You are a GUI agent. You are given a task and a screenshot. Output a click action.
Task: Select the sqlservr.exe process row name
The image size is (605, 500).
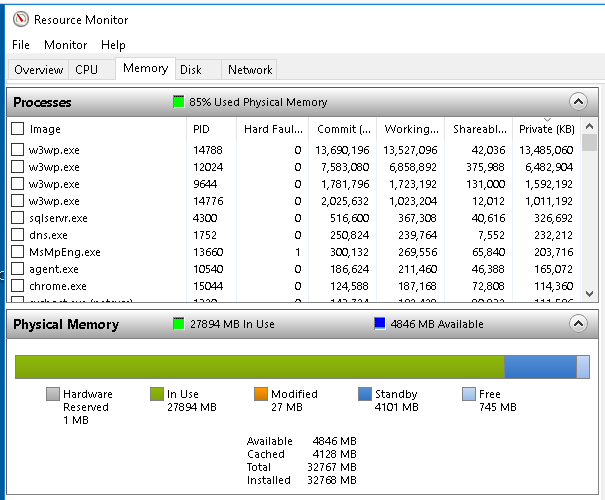(x=58, y=218)
